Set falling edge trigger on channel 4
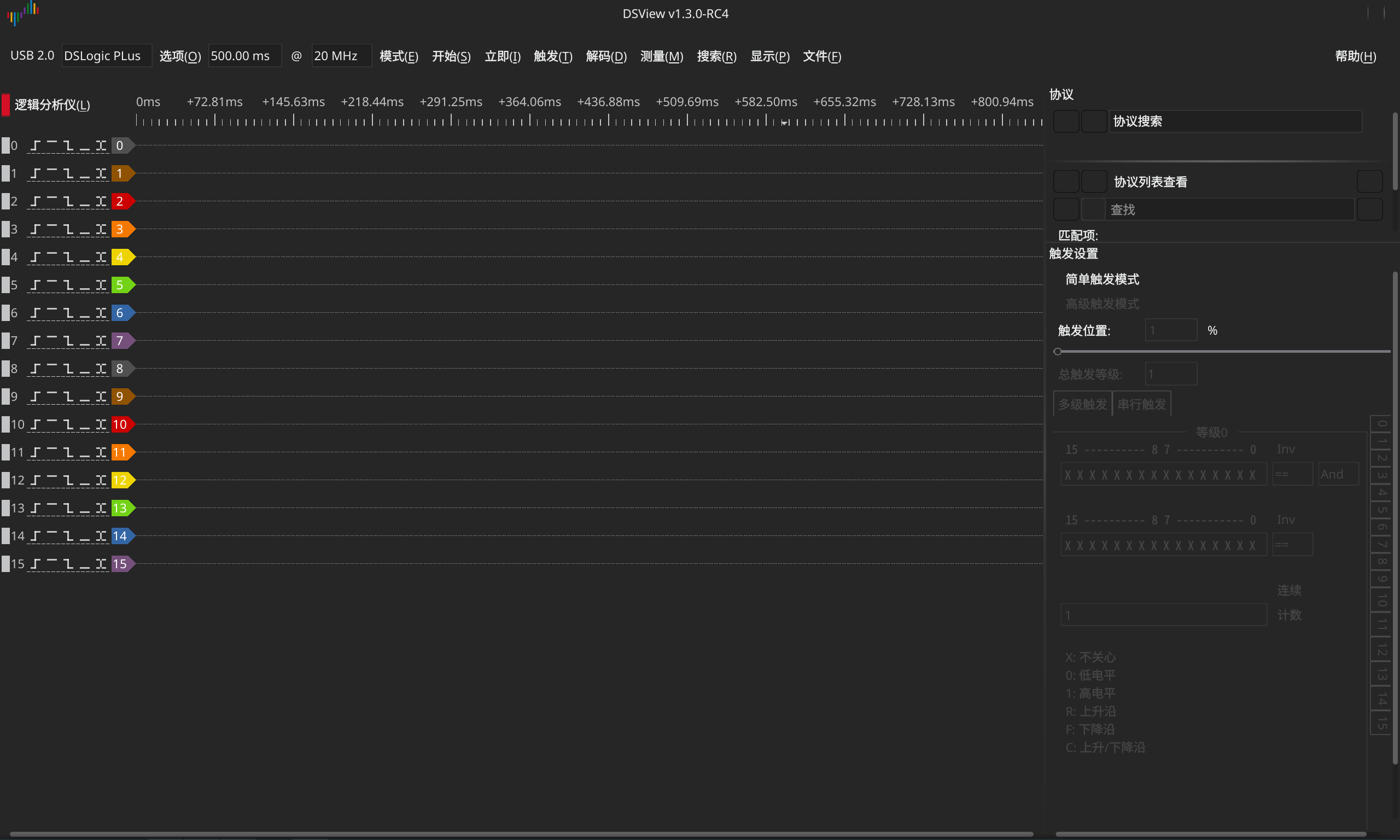 pos(68,258)
